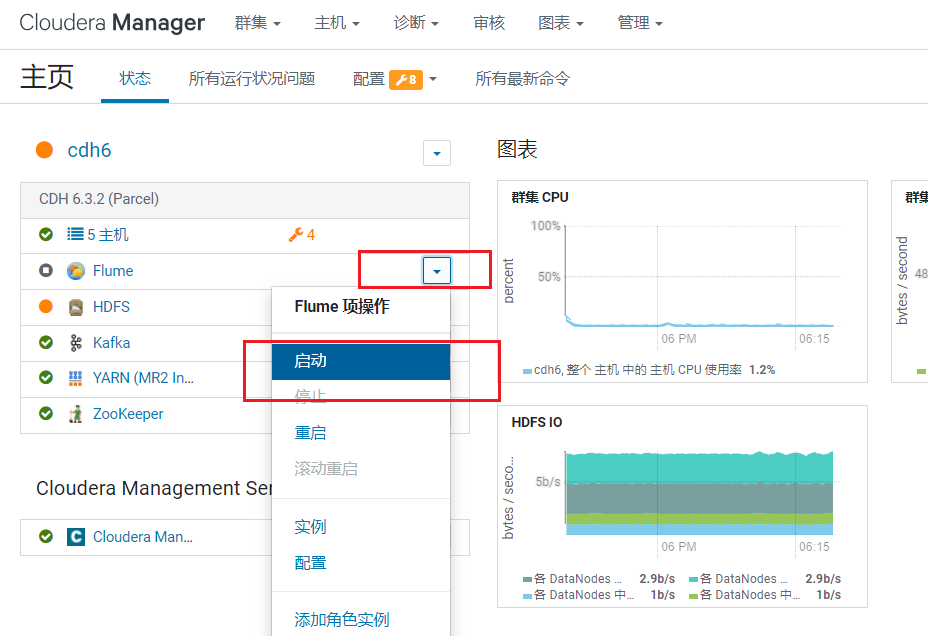Switch to the 状态 tab
This screenshot has width=928, height=636.
[x=135, y=78]
